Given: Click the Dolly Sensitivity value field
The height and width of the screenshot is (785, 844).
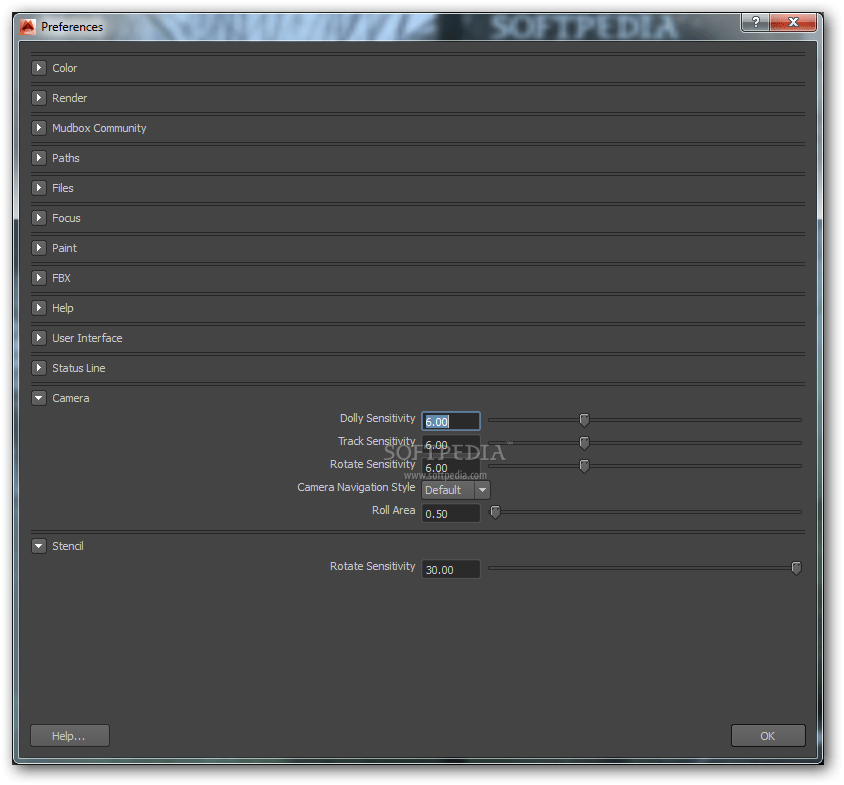Looking at the screenshot, I should coord(451,421).
